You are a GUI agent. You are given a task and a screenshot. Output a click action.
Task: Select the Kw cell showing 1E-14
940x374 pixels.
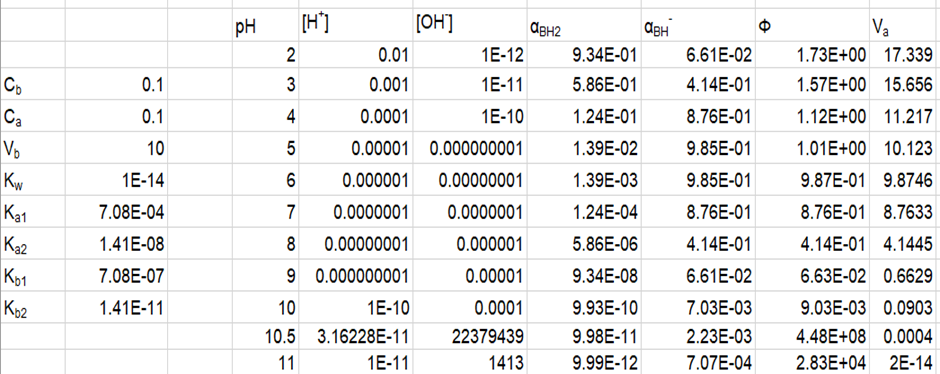pos(116,180)
